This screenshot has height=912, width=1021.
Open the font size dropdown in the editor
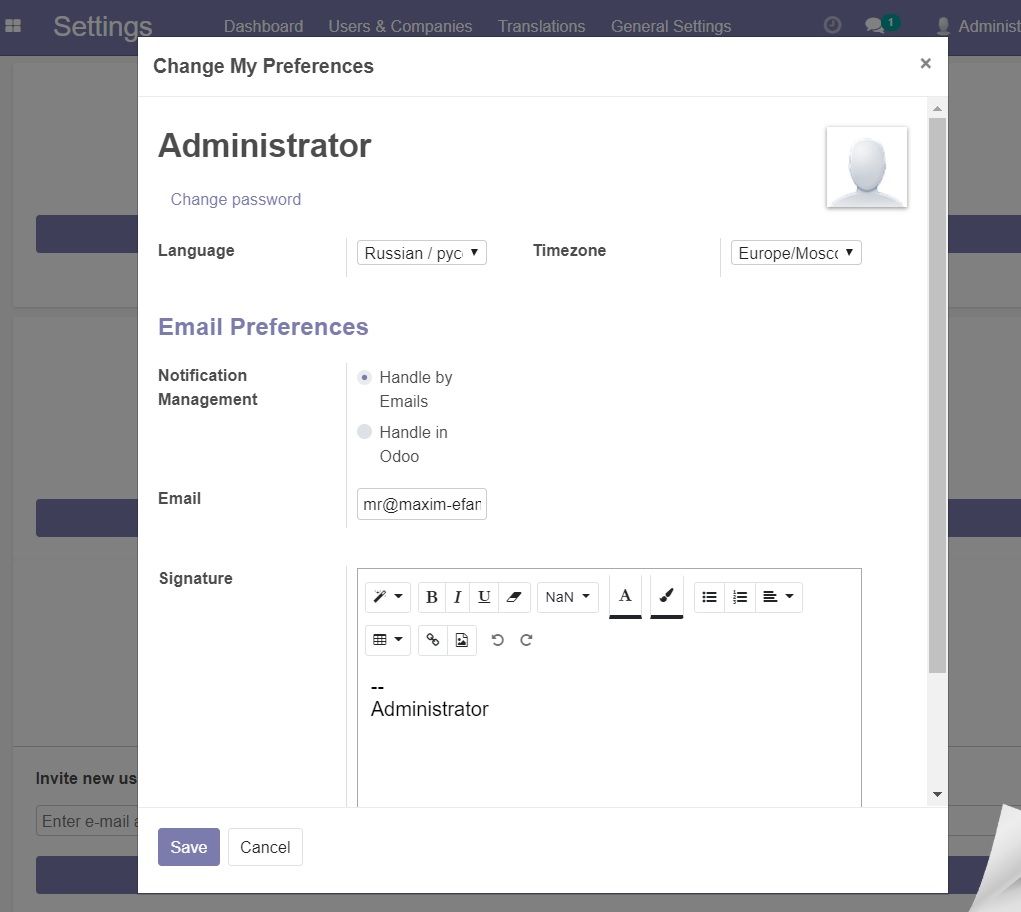(x=567, y=596)
